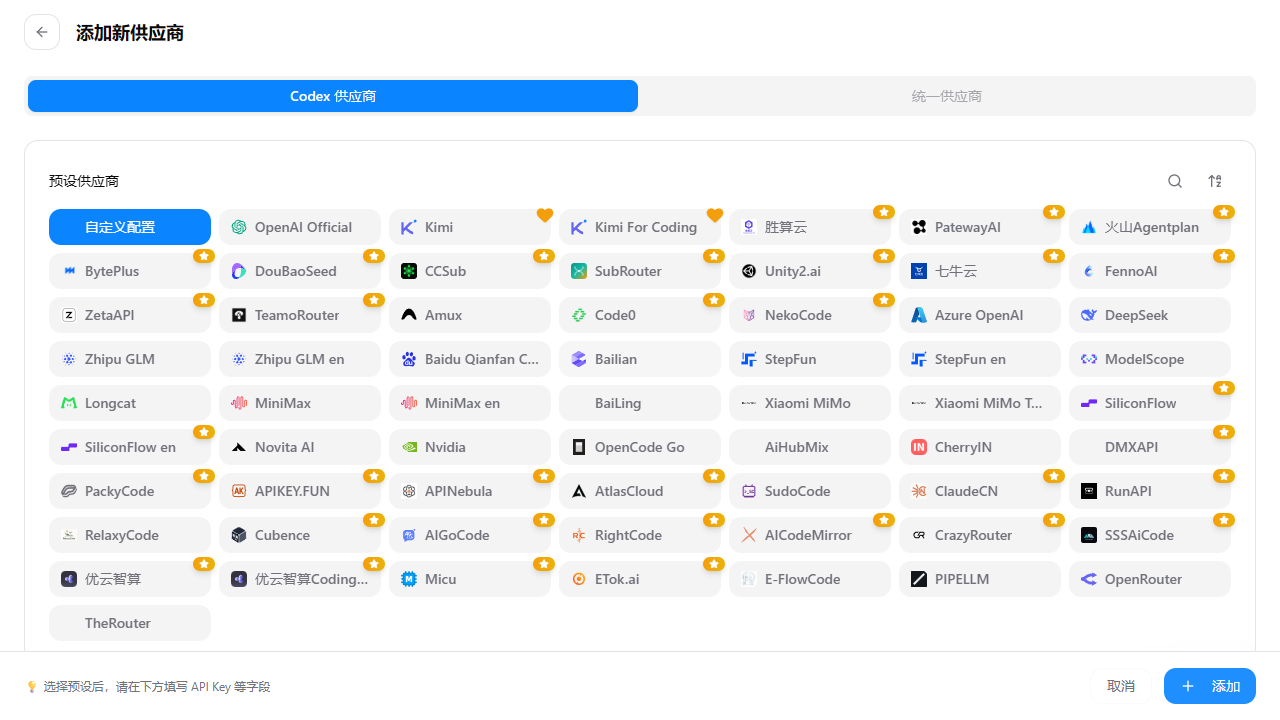Screen dimensions: 1280x720
Task: Open the preset provider search icon
Action: pos(1175,181)
